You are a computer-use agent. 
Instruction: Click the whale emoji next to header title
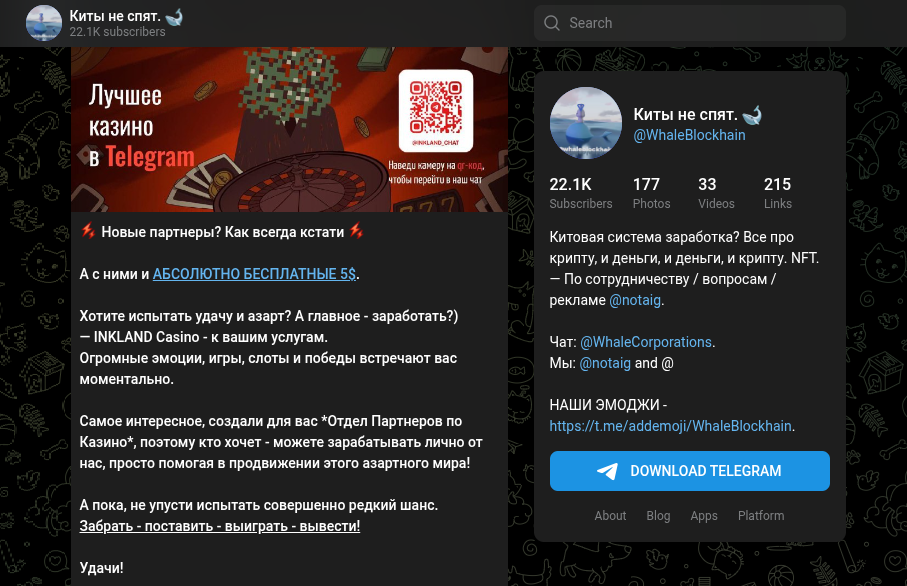[174, 17]
